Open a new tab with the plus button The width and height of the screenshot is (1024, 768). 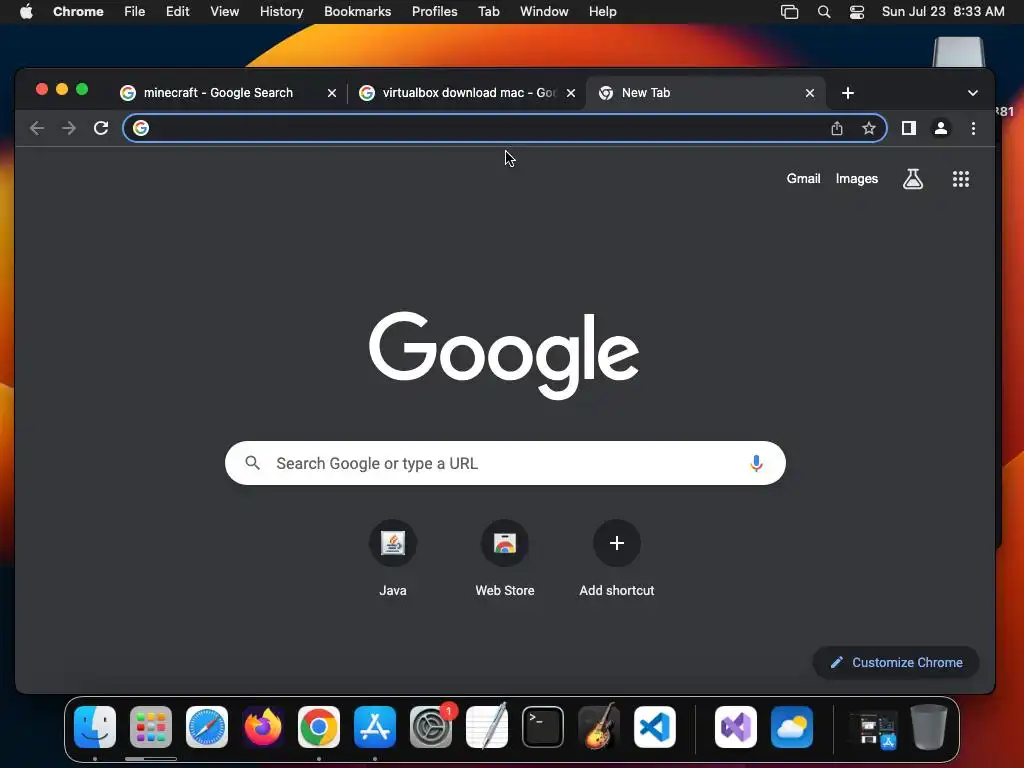[848, 93]
